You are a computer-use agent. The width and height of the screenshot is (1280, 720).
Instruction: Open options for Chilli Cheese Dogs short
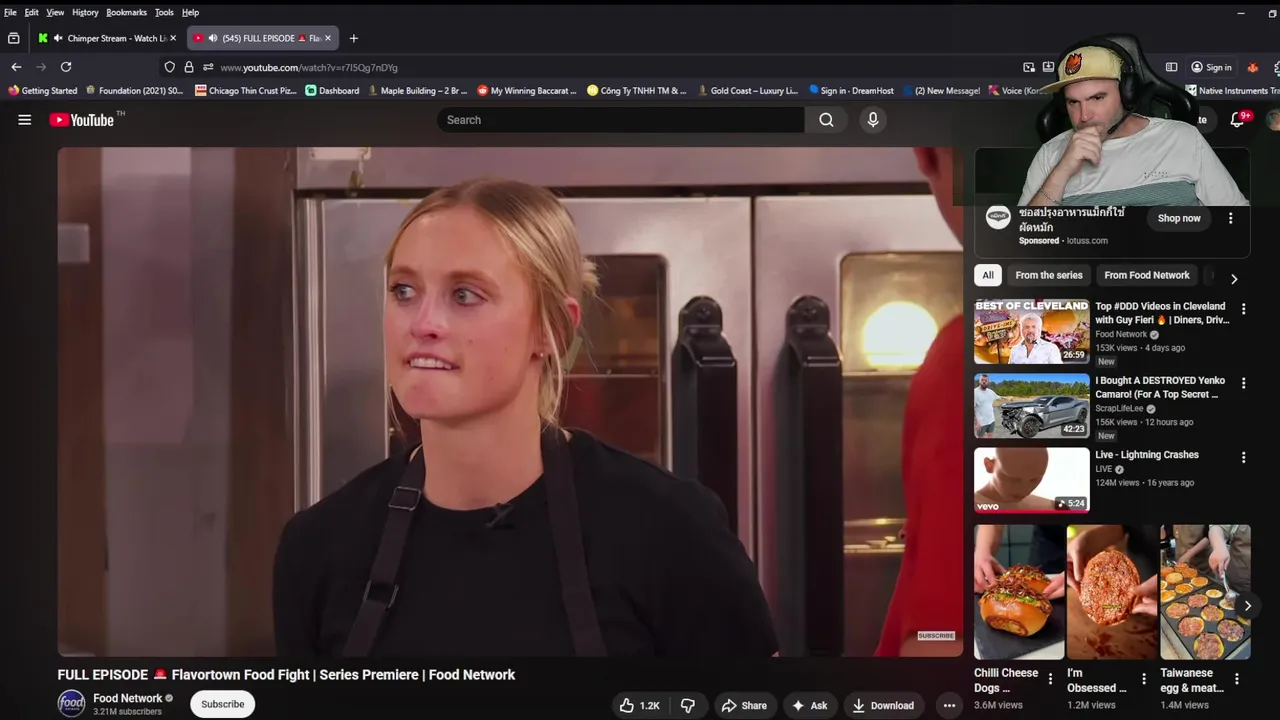[1050, 679]
